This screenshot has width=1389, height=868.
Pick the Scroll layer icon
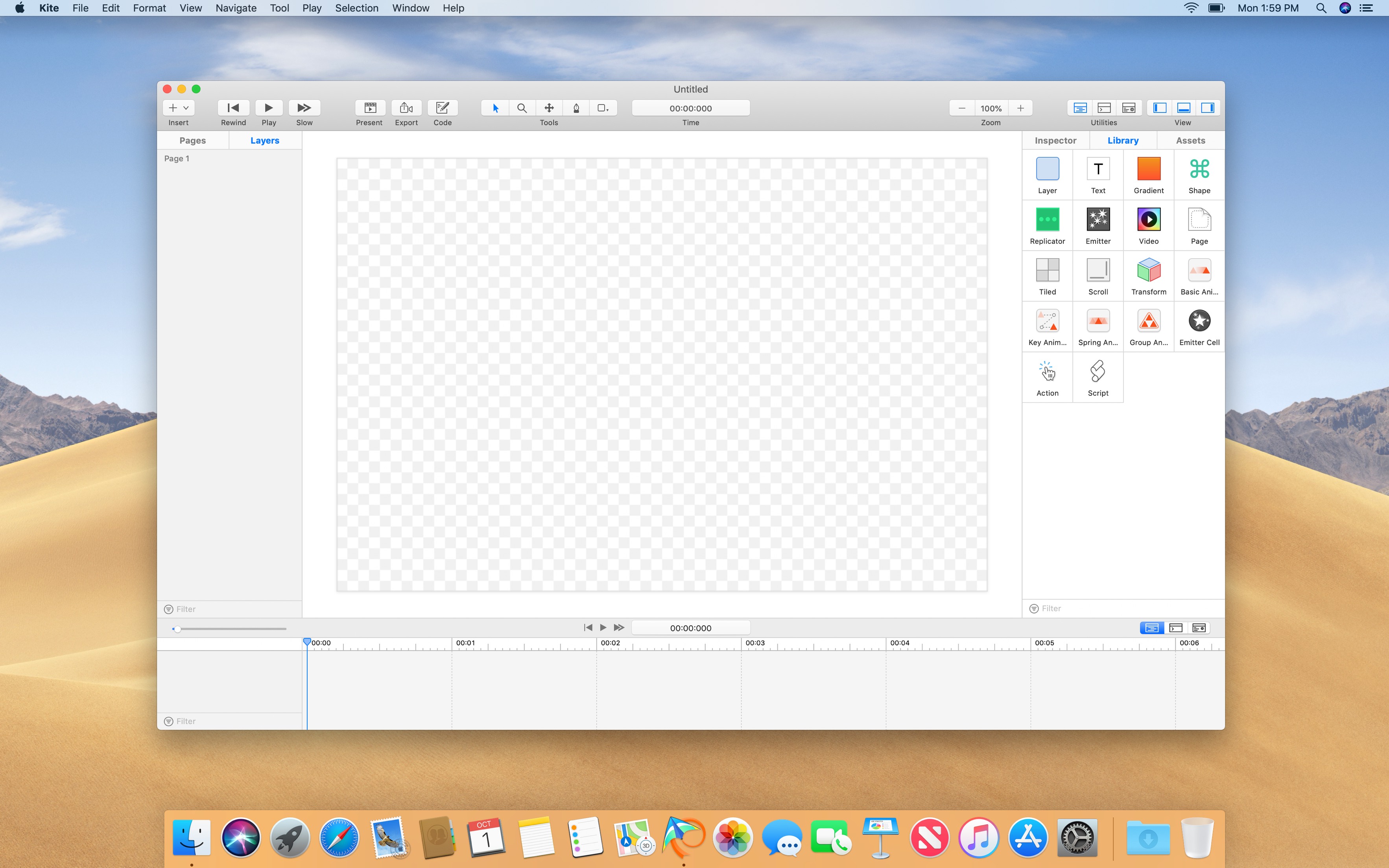[1098, 270]
